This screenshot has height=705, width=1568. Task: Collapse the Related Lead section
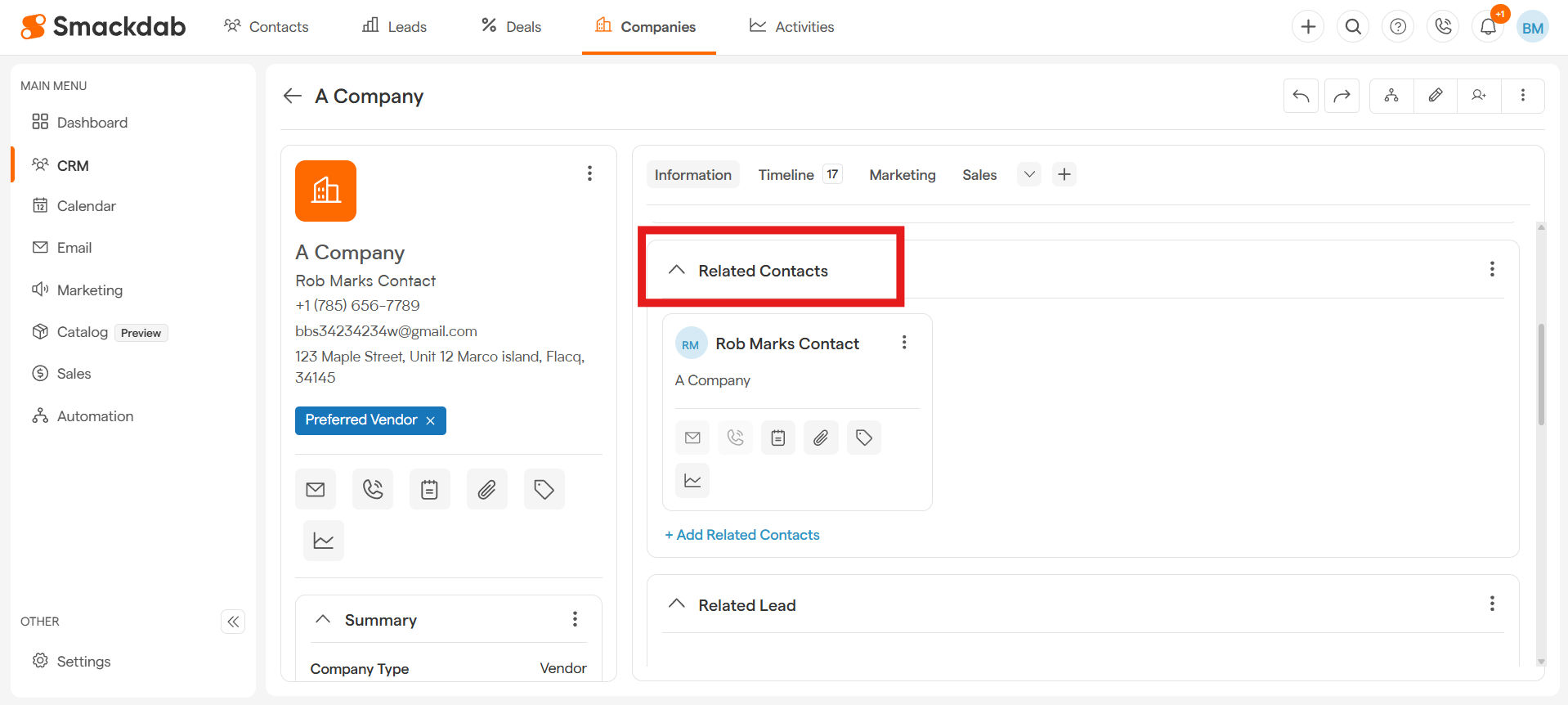pyautogui.click(x=676, y=604)
